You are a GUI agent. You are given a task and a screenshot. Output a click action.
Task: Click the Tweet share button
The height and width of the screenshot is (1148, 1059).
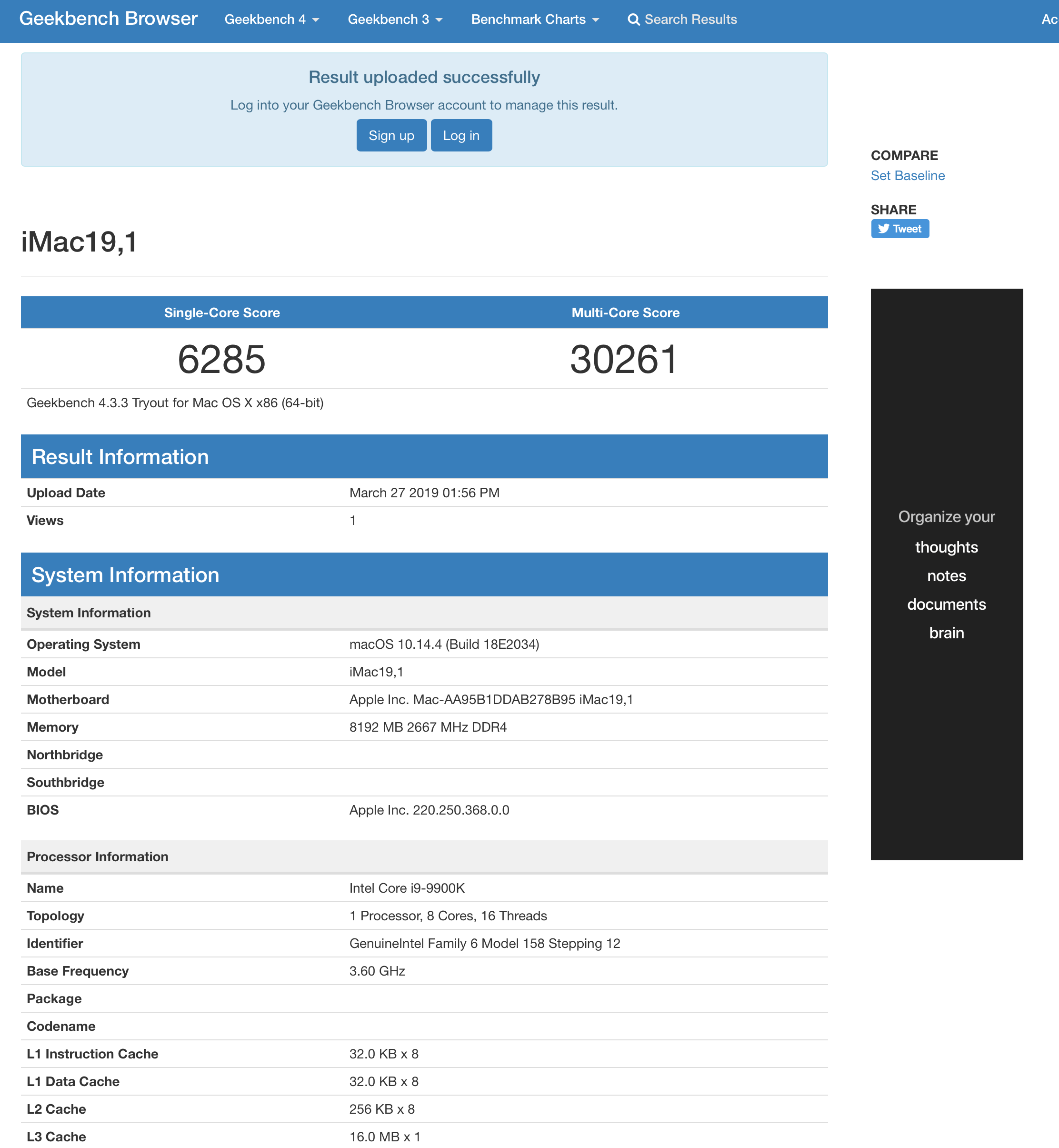[899, 229]
